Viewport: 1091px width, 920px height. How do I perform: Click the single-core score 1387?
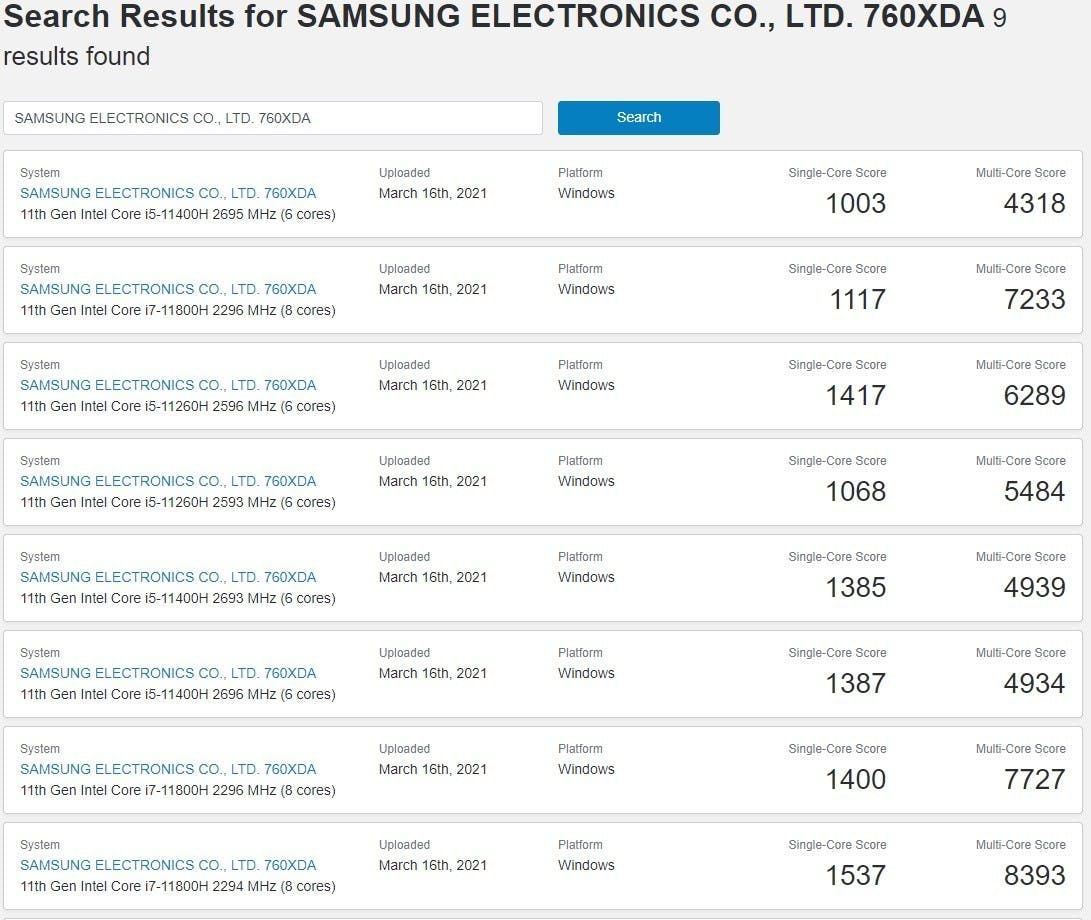(x=855, y=684)
